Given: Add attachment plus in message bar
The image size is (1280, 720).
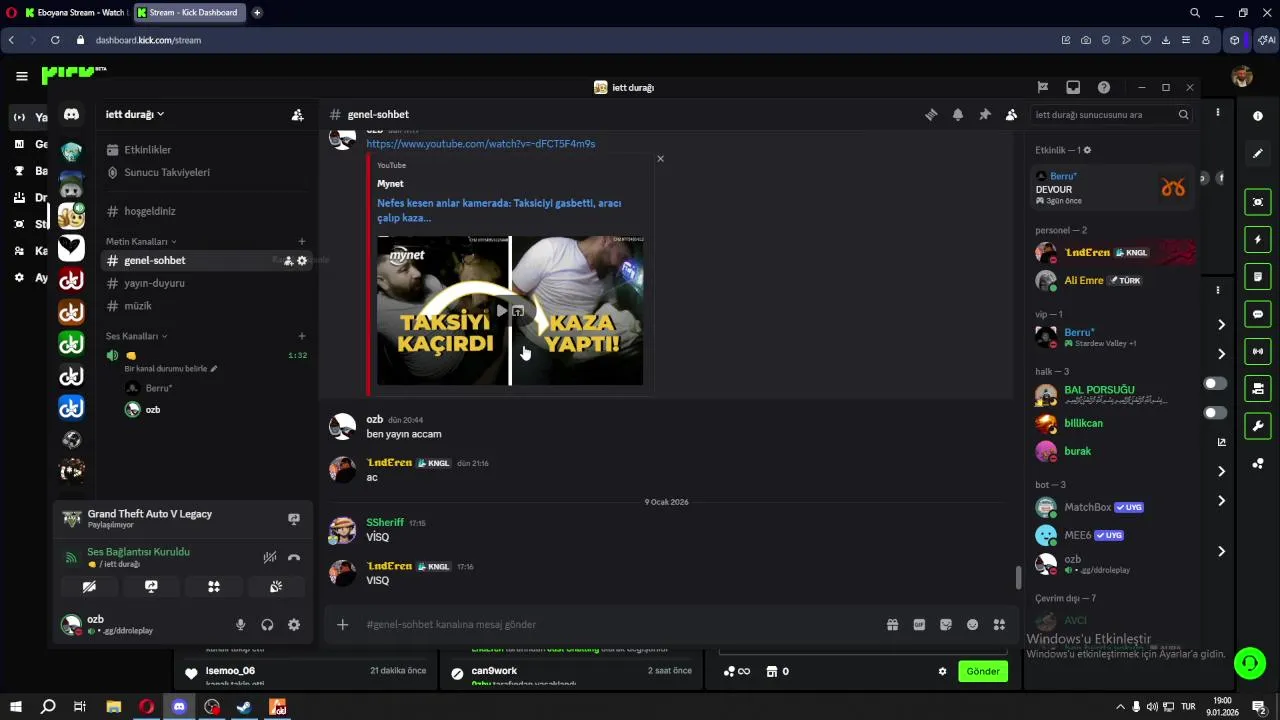Looking at the screenshot, I should pyautogui.click(x=342, y=625).
